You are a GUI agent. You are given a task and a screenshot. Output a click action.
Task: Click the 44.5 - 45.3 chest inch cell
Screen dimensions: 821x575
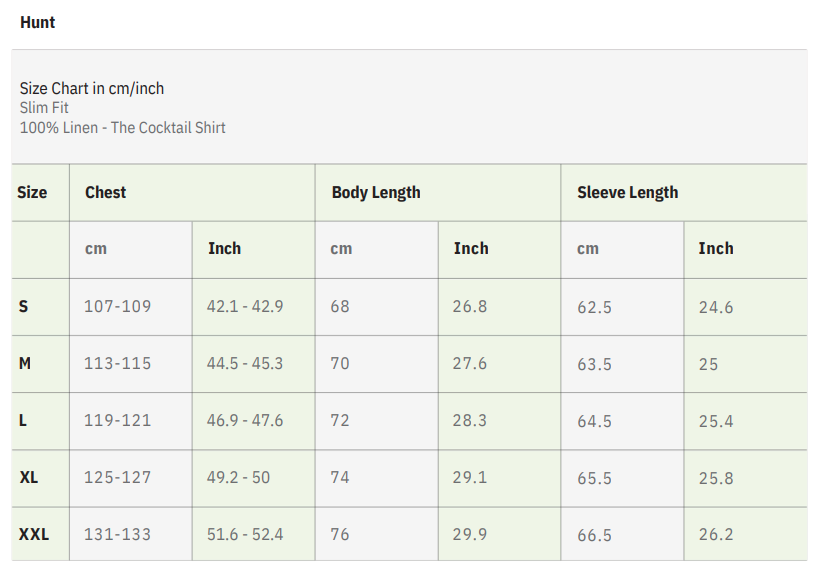click(245, 363)
